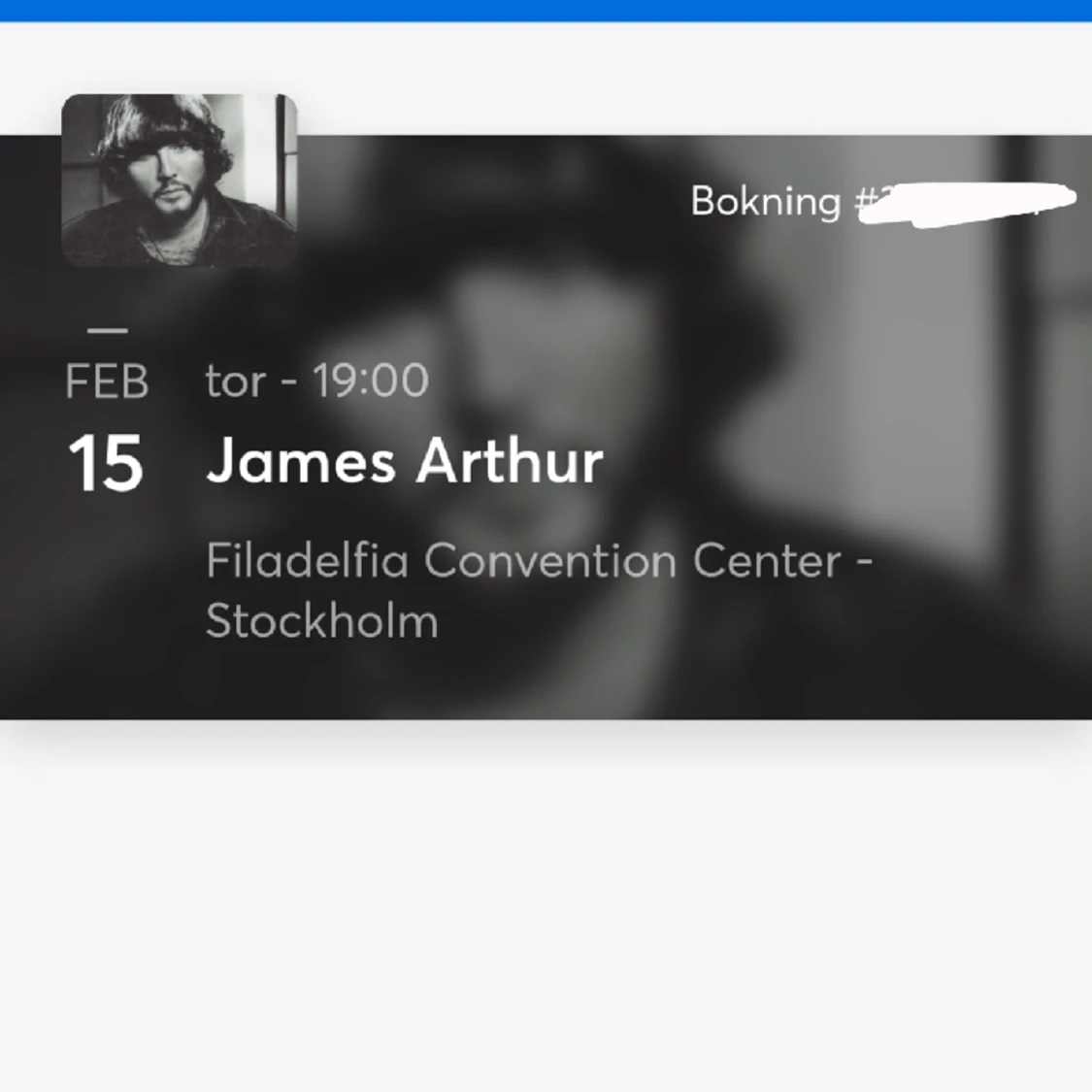Viewport: 1092px width, 1092px height.
Task: Open the Bokning booking number link
Action: pyautogui.click(x=874, y=202)
